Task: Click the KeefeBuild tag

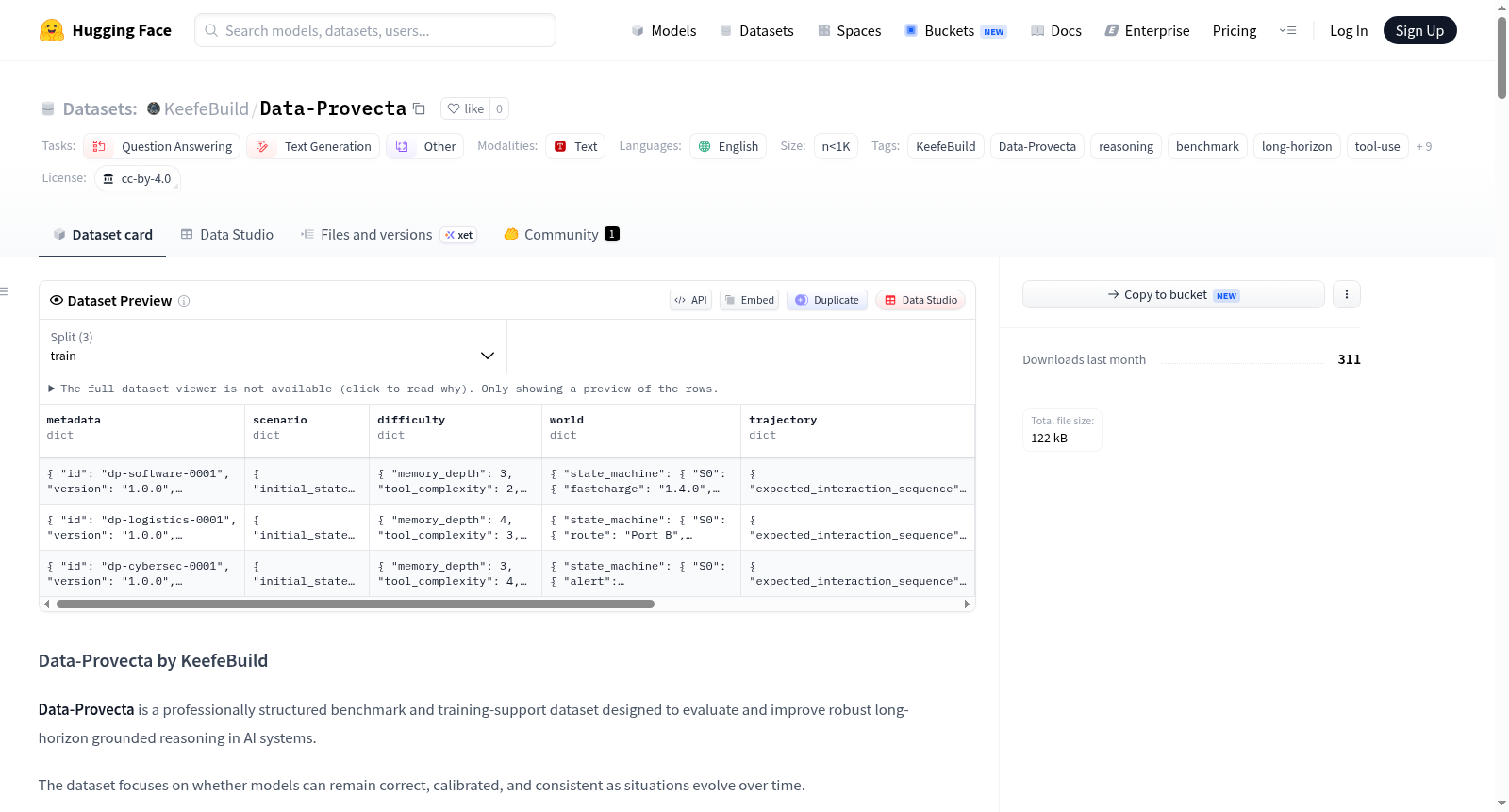Action: click(x=946, y=146)
